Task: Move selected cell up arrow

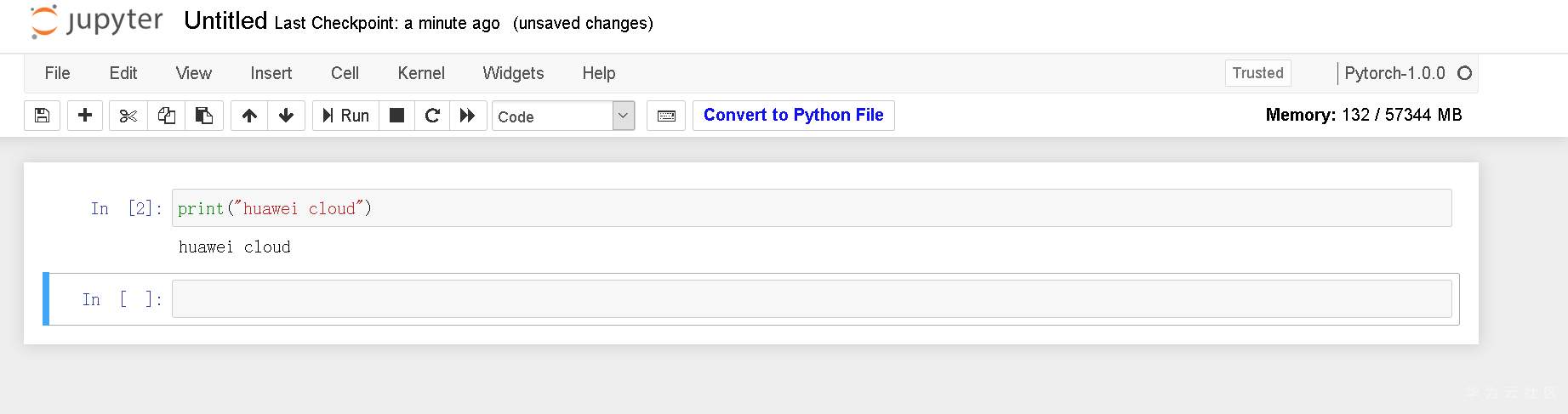Action: pyautogui.click(x=249, y=116)
